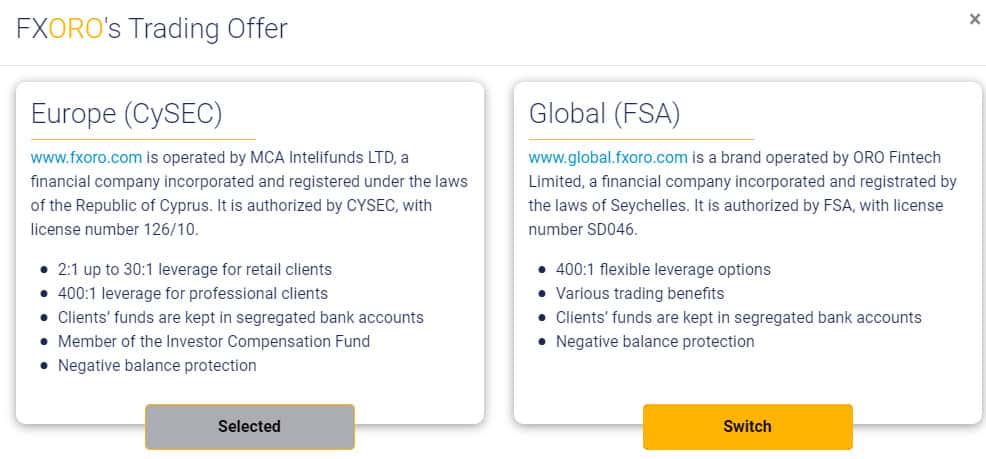Click Europe card's 'Negative balance protection' item
The height and width of the screenshot is (459, 986).
pos(157,365)
